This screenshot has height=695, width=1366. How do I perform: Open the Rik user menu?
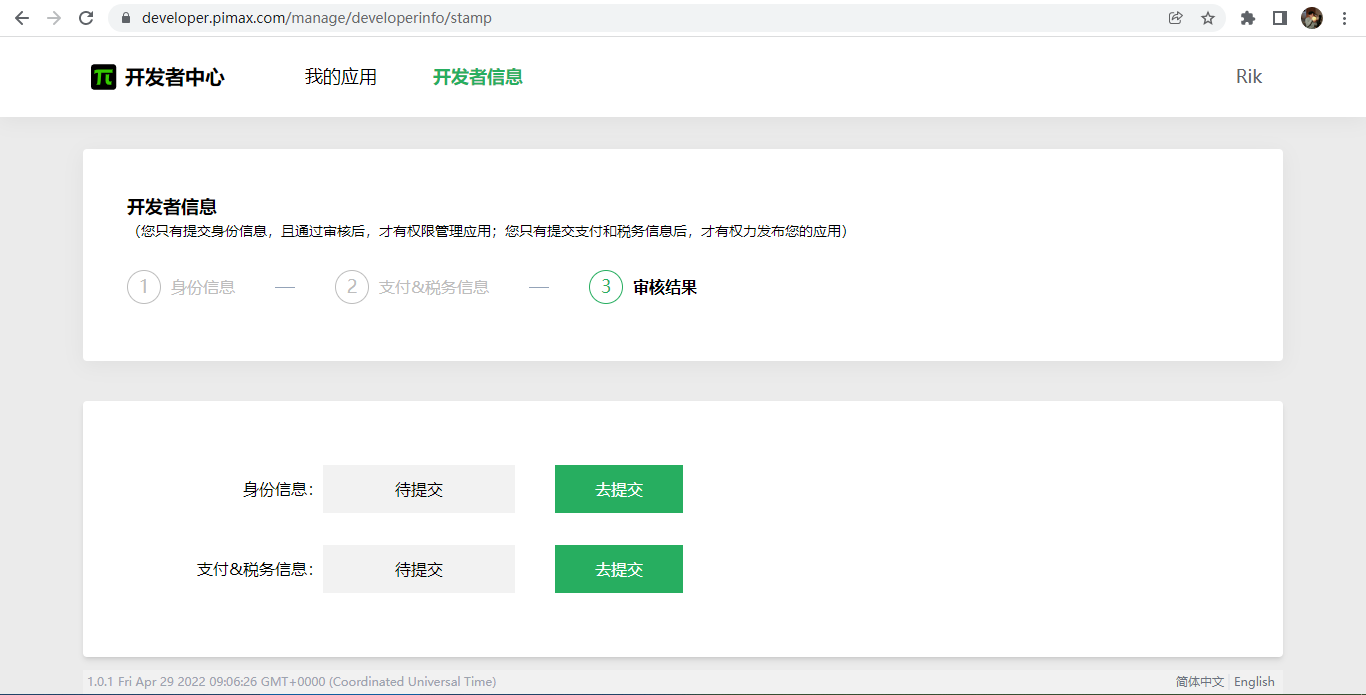pos(1249,77)
